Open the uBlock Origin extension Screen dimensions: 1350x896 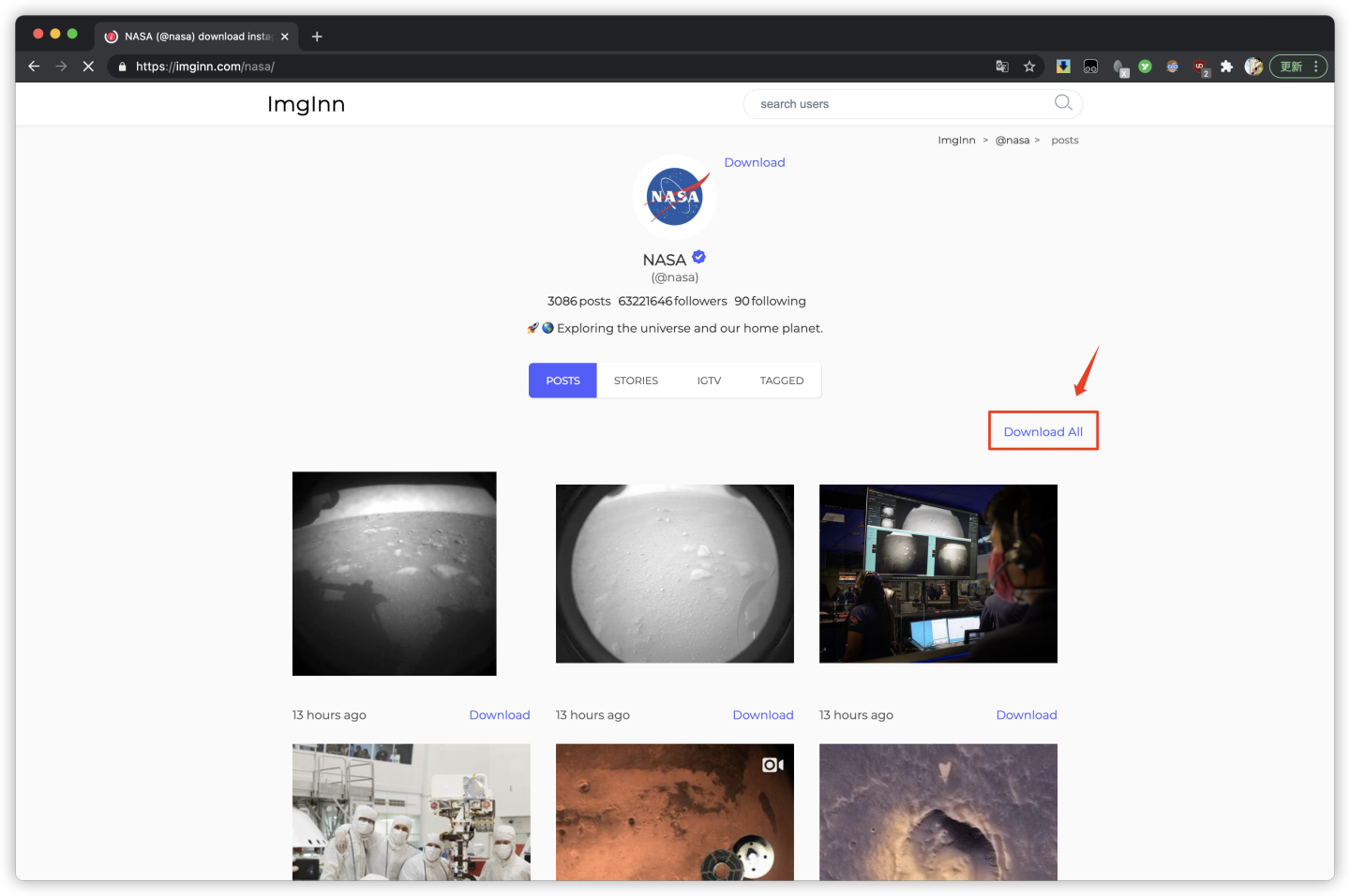click(1200, 67)
